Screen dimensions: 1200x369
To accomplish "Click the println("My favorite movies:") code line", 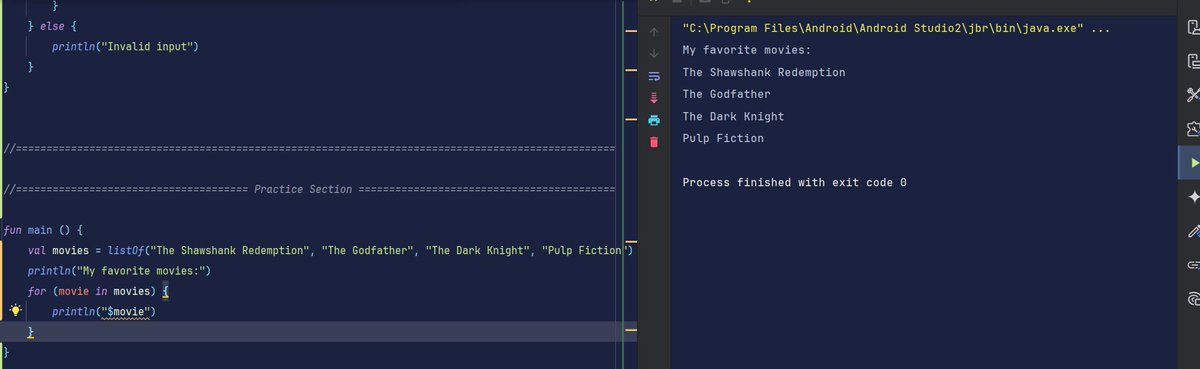I will click(119, 271).
